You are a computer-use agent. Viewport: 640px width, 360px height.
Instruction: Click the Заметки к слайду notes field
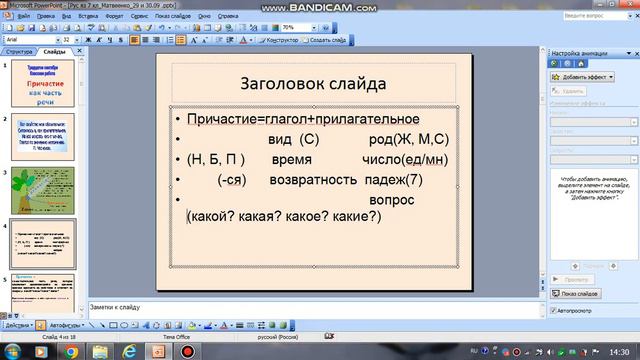[314, 309]
